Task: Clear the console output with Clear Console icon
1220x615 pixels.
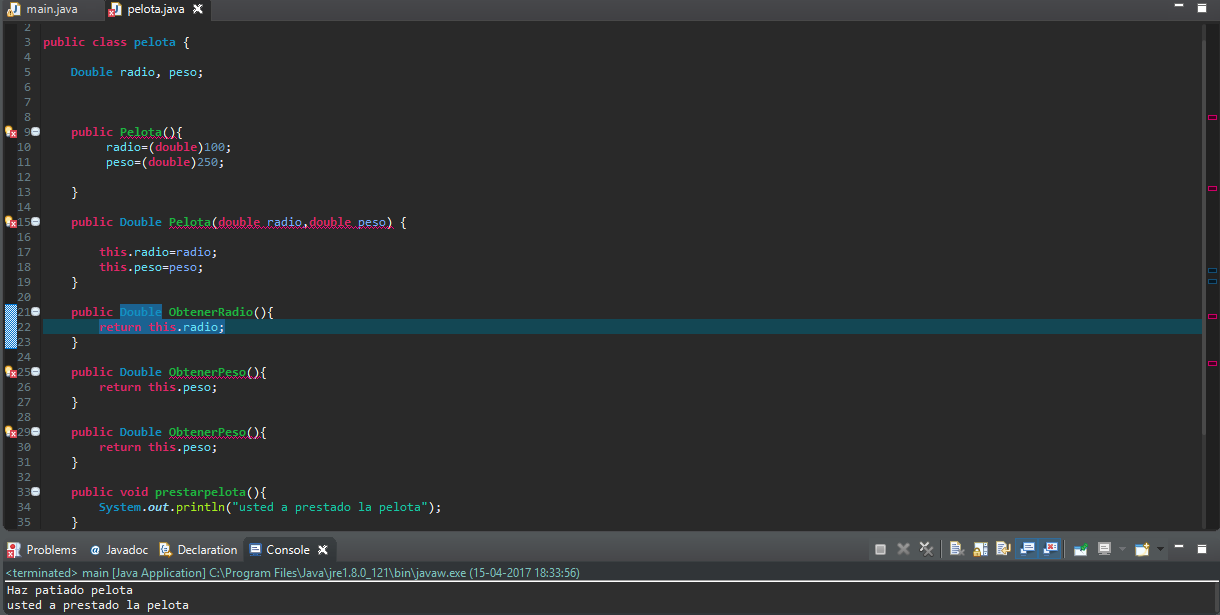Action: (x=957, y=549)
